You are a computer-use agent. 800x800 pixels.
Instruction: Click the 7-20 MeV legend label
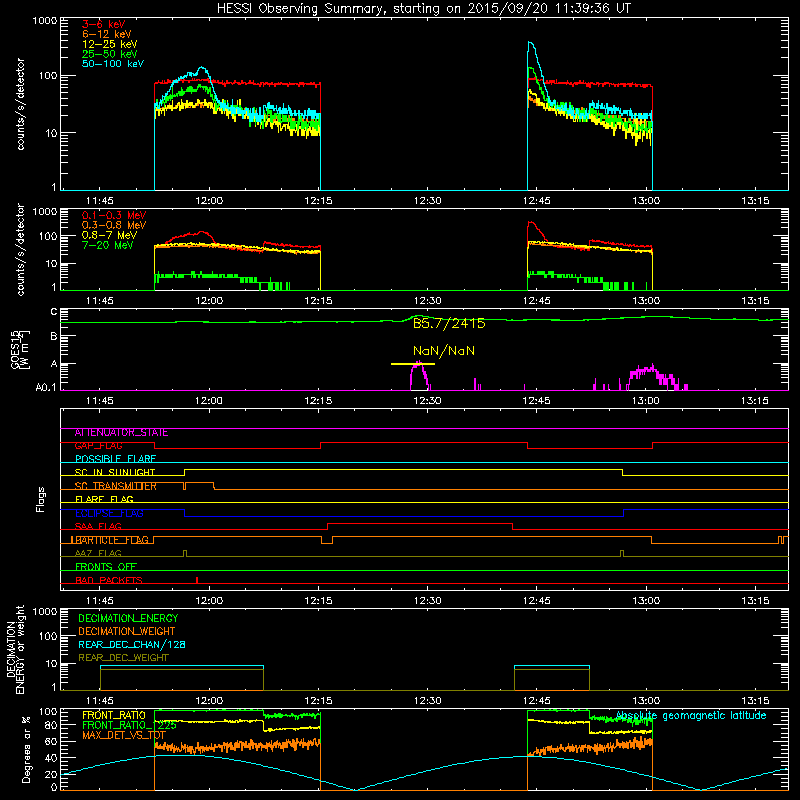(108, 245)
